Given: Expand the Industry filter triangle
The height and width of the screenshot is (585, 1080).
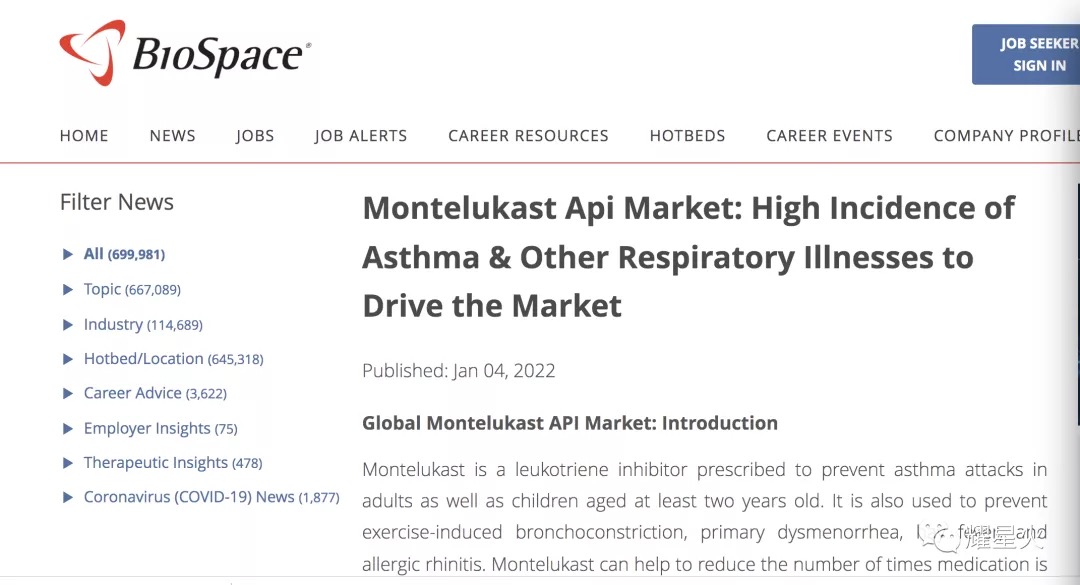Looking at the screenshot, I should pyautogui.click(x=68, y=325).
